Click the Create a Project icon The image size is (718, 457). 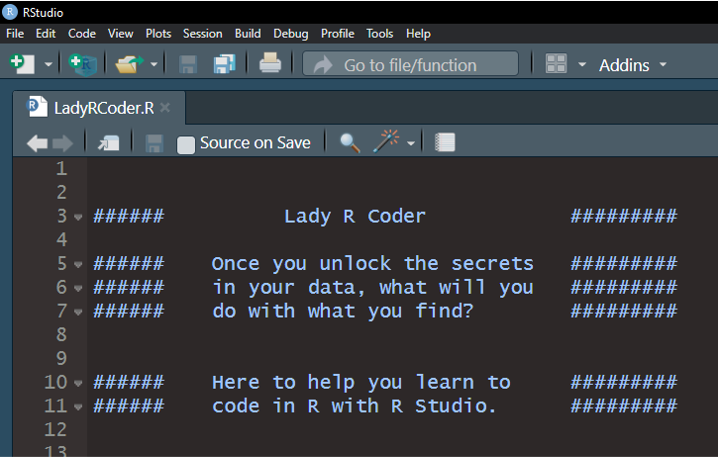coord(82,64)
